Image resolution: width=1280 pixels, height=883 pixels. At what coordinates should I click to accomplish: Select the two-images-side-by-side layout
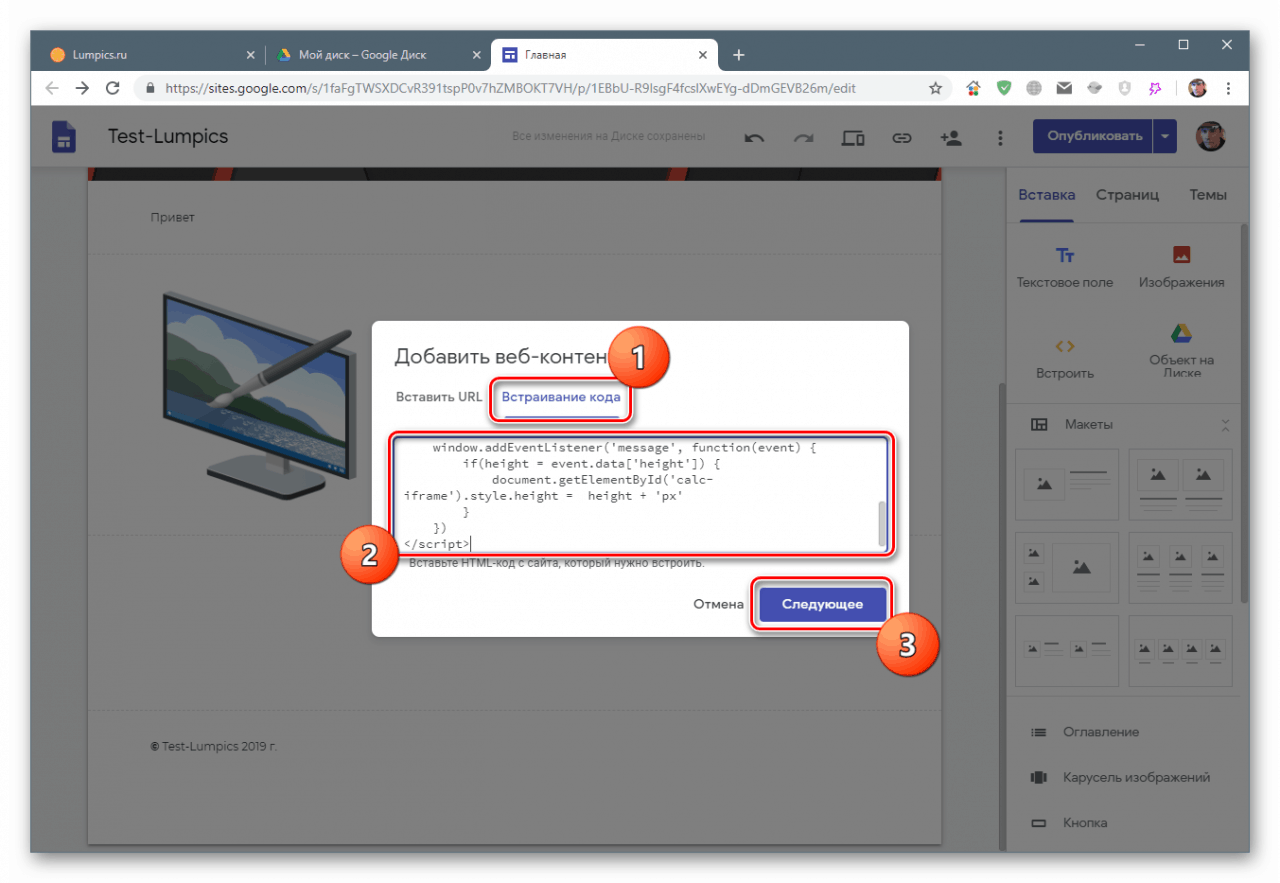point(1181,484)
